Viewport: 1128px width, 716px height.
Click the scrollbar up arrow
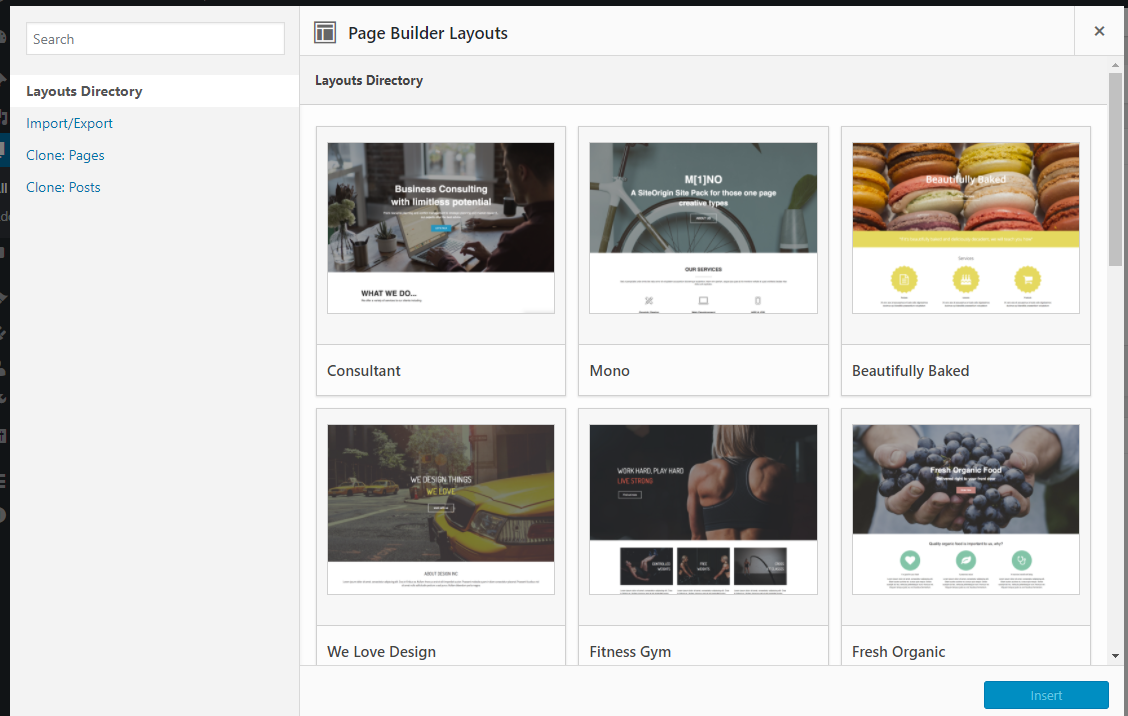click(1115, 65)
